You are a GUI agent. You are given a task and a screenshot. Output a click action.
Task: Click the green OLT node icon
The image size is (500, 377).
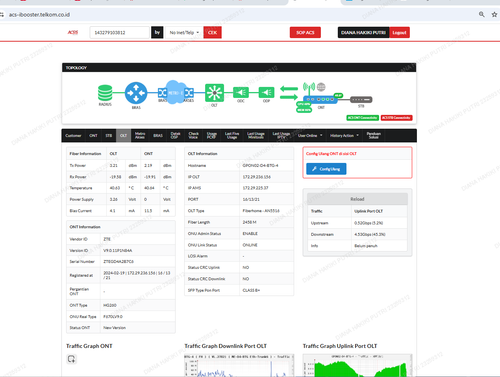tap(214, 92)
